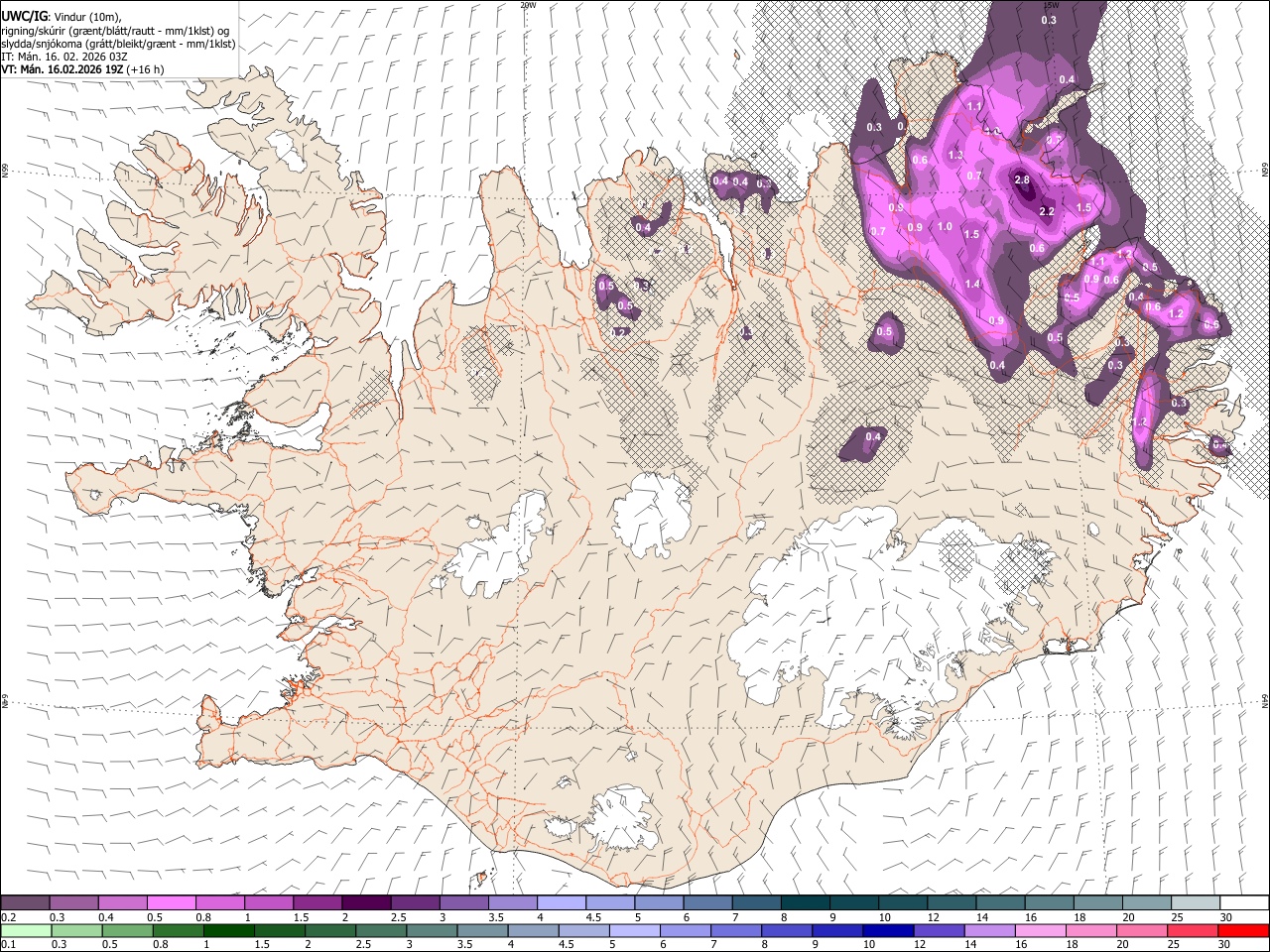Viewport: 1270px width, 952px height.
Task: Click the 1.4 snowfall value on map
Action: [x=973, y=285]
